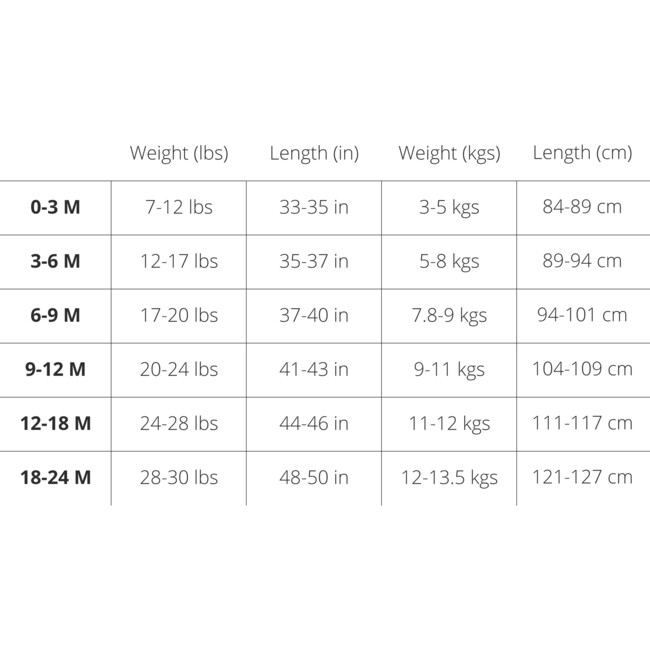650x650 pixels.
Task: Select the 9-12 M row label
Action: [55, 369]
